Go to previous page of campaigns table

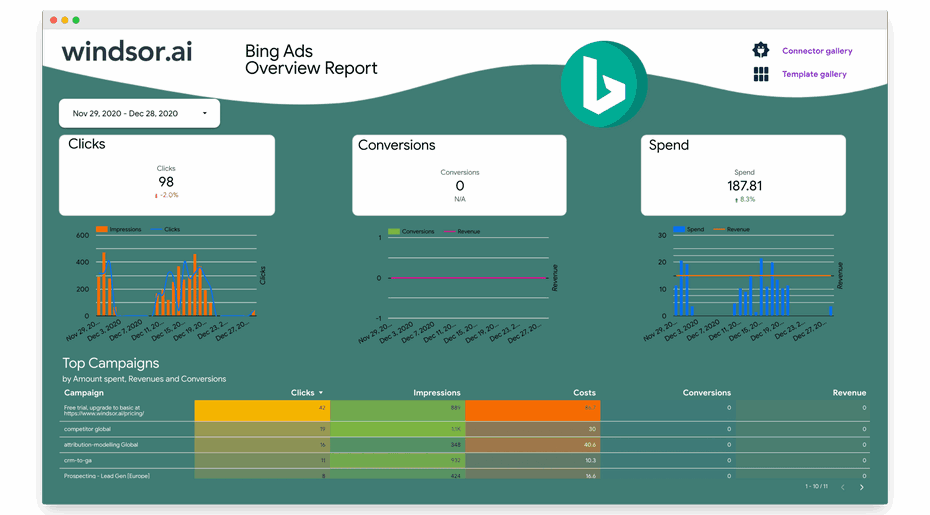(x=842, y=487)
